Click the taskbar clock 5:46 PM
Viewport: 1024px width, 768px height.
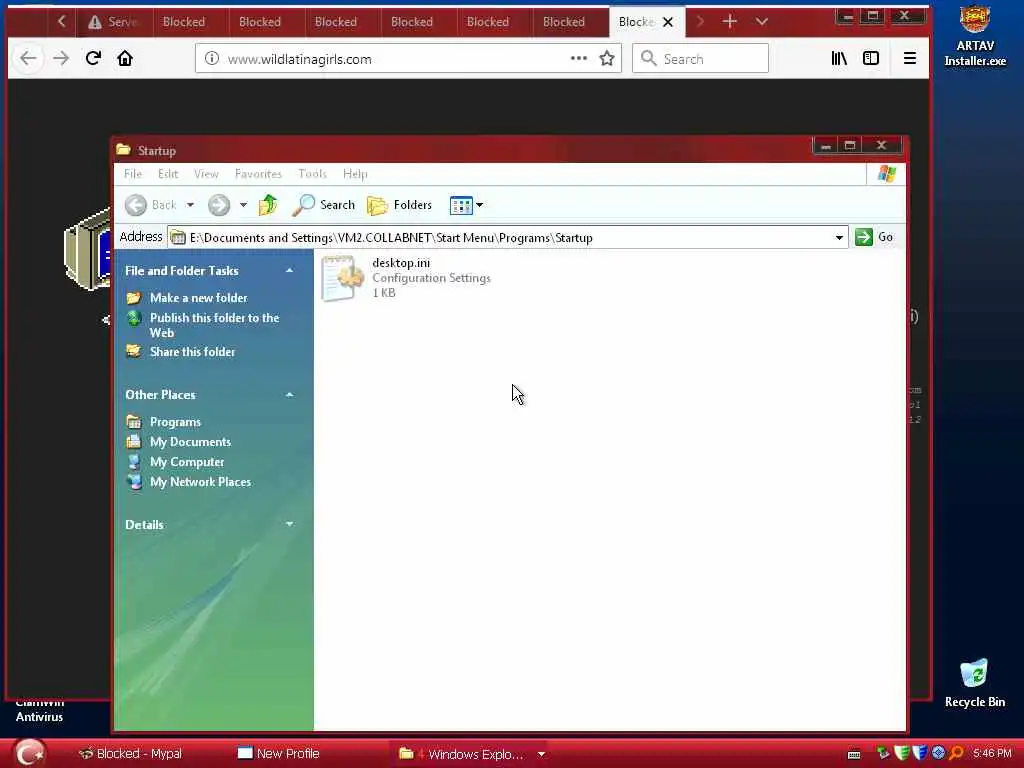click(992, 754)
